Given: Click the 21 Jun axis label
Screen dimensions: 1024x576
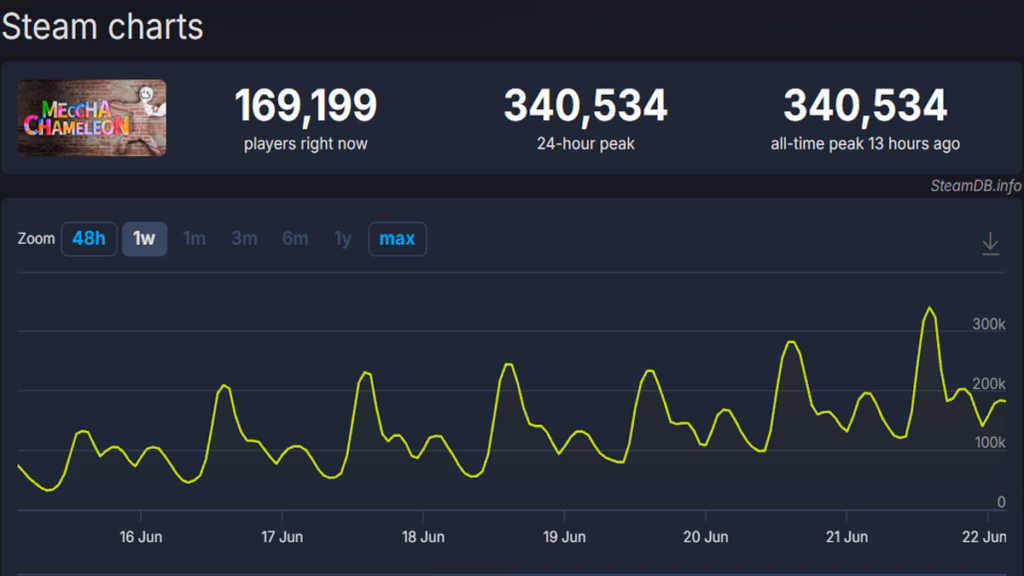Looking at the screenshot, I should [x=846, y=537].
